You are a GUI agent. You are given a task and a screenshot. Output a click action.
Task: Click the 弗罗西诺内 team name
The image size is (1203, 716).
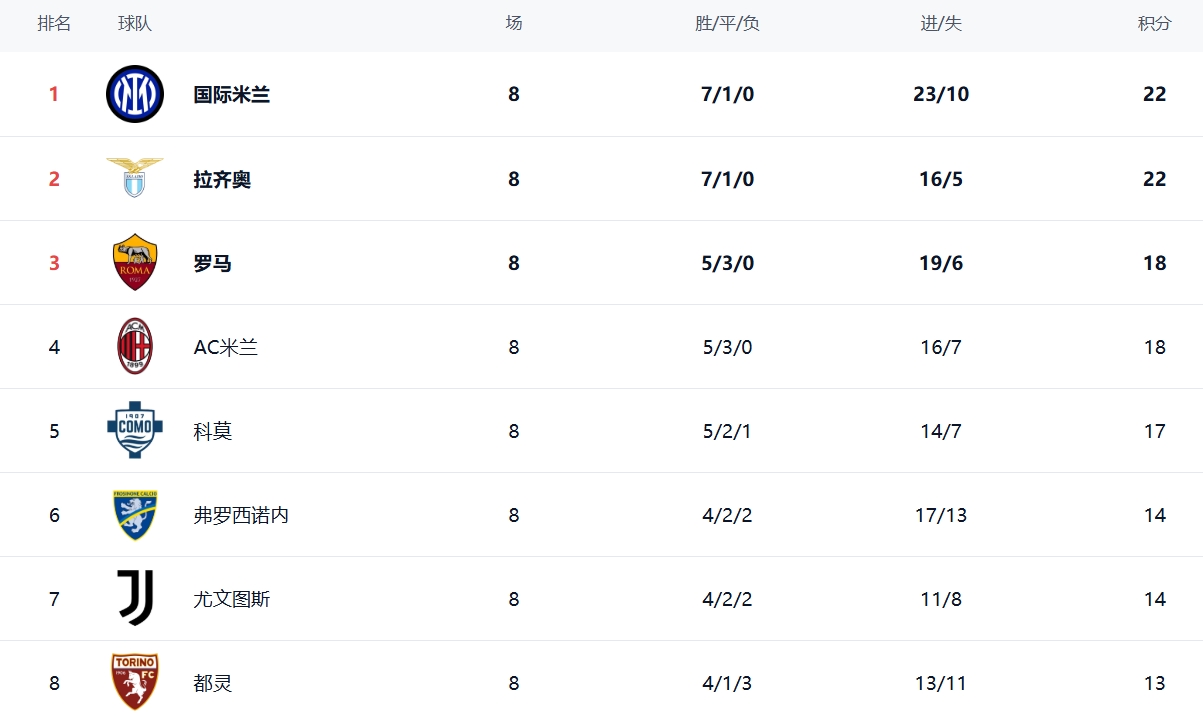click(241, 516)
